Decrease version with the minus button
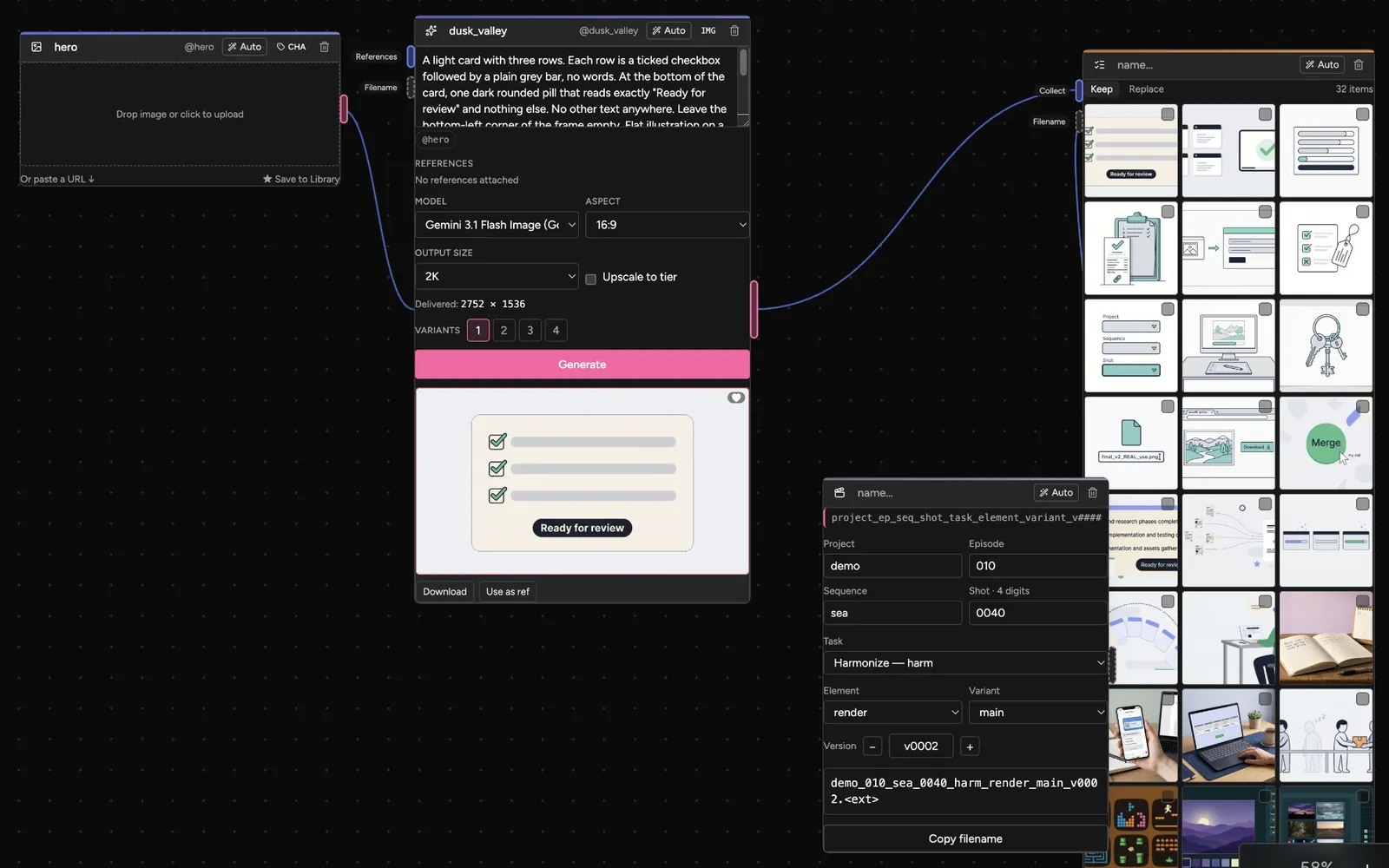This screenshot has height=868, width=1389. pos(872,746)
